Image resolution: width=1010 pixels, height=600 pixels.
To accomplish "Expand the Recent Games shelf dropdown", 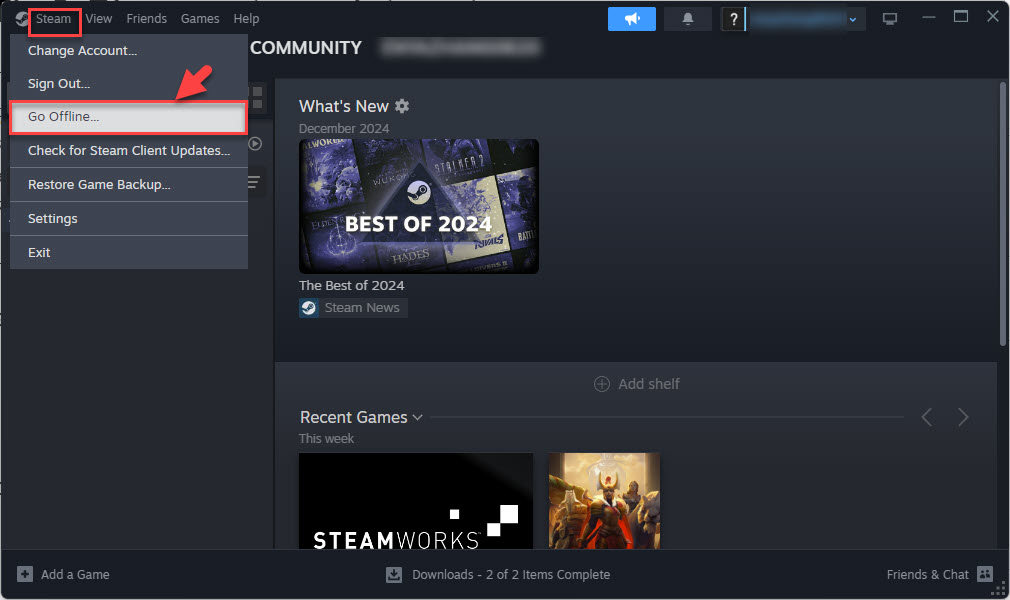I will click(417, 417).
